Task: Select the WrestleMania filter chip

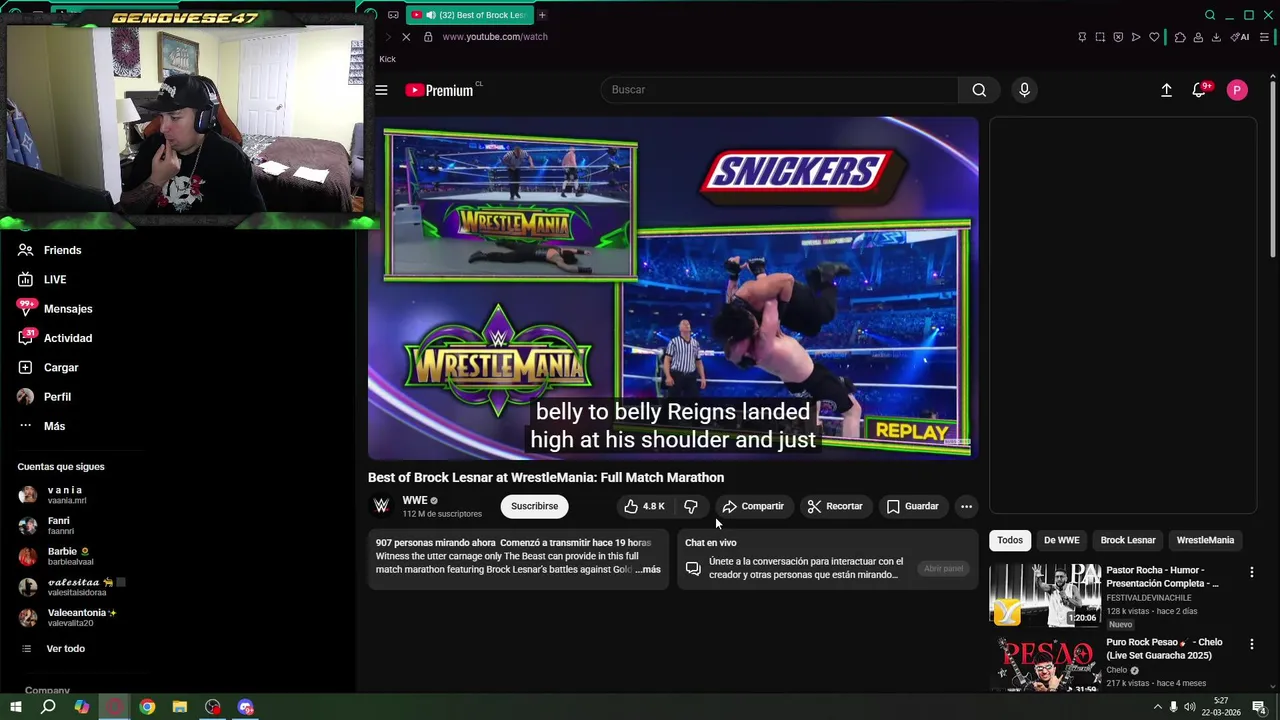Action: point(1205,540)
